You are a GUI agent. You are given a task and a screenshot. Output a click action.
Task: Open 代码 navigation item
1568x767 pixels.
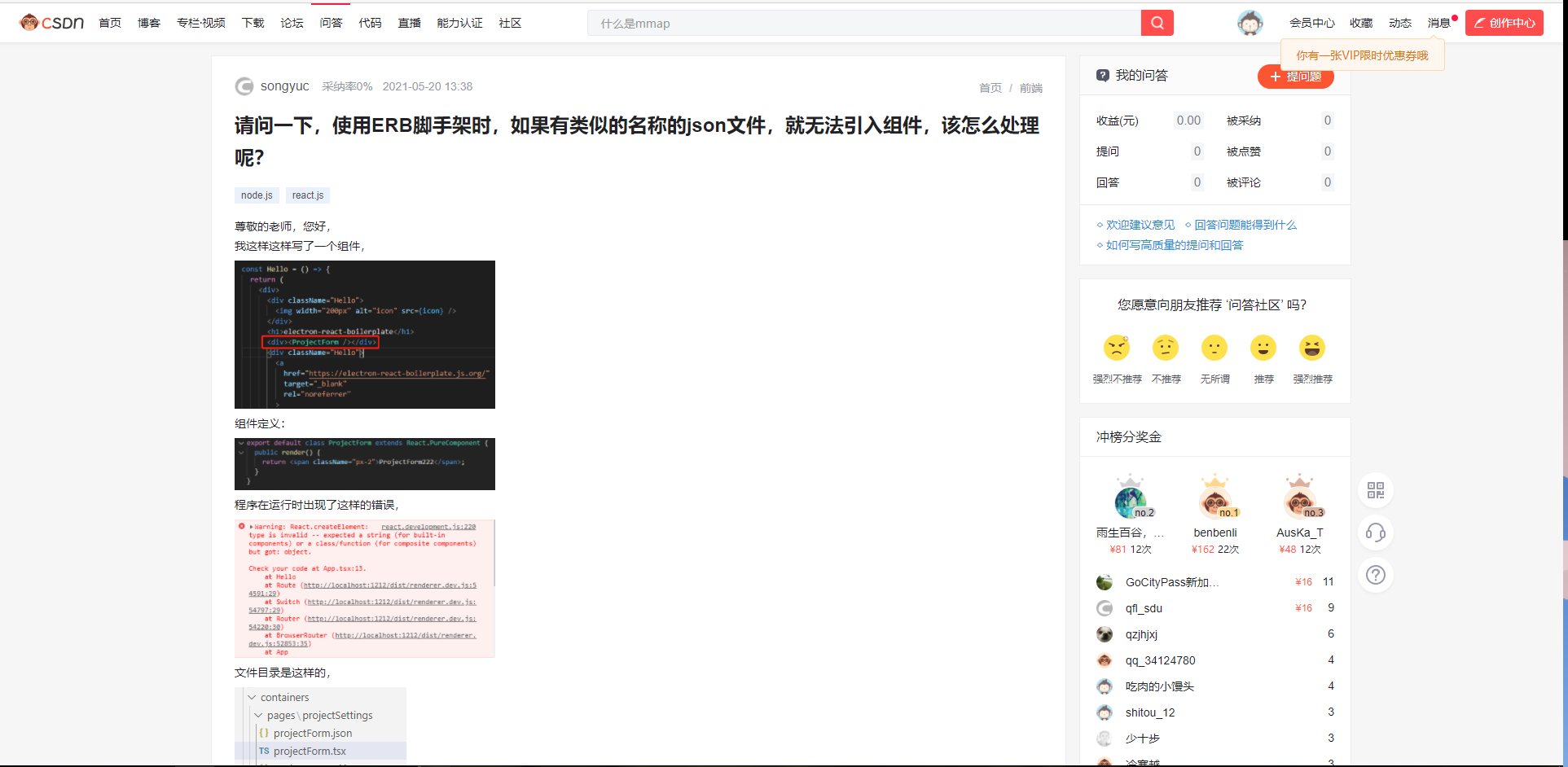click(370, 23)
